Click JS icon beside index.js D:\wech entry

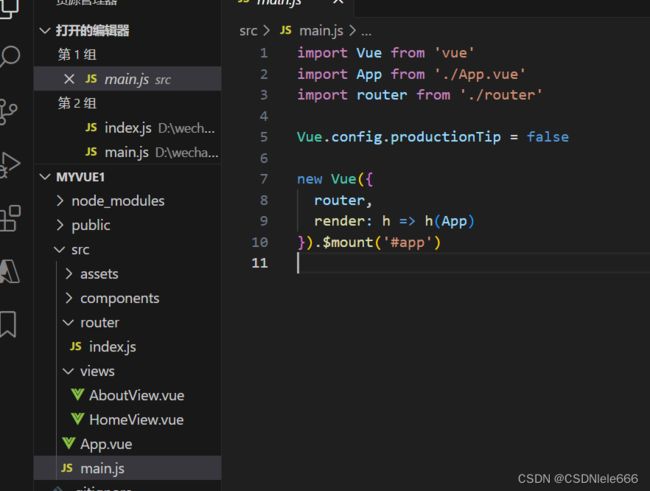coord(91,127)
